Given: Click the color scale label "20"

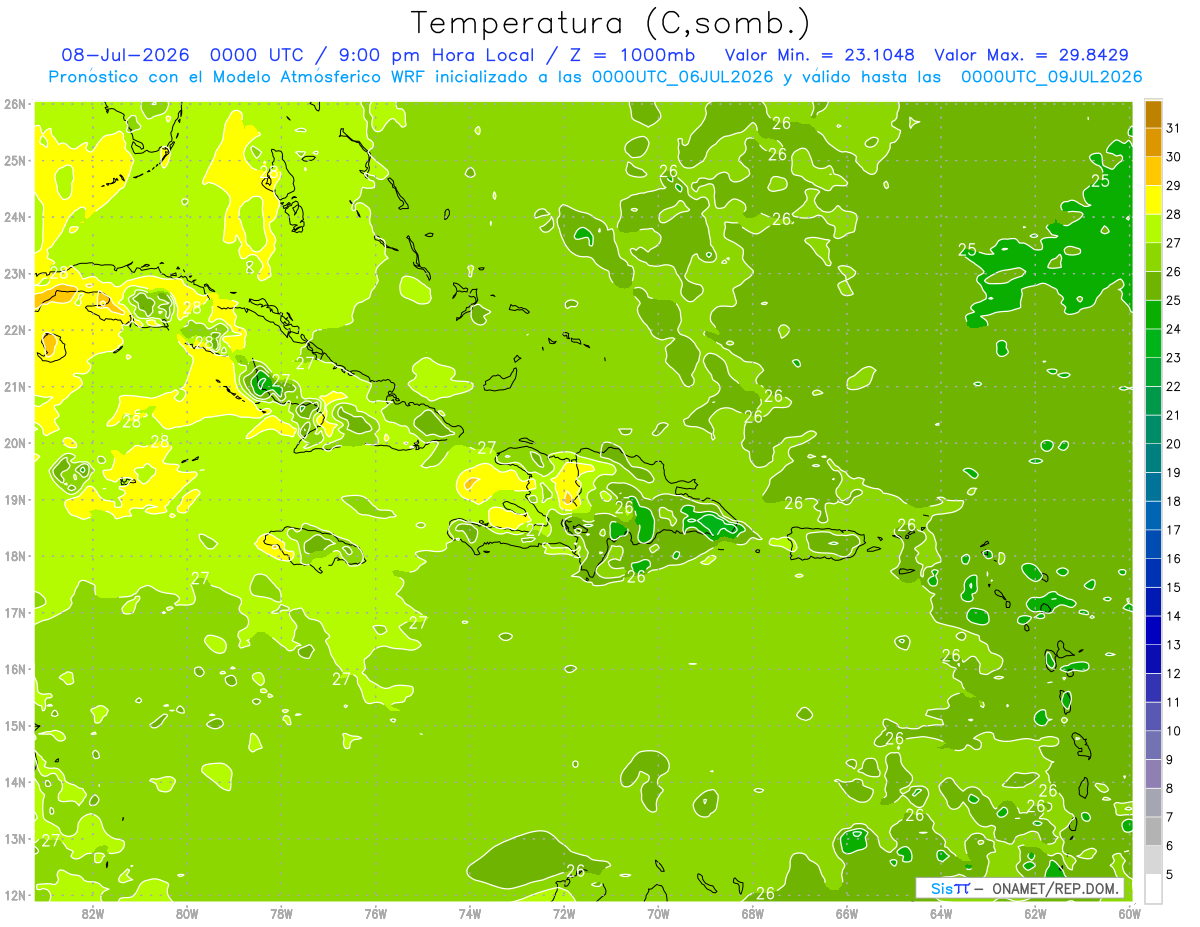Looking at the screenshot, I should [x=1174, y=444].
